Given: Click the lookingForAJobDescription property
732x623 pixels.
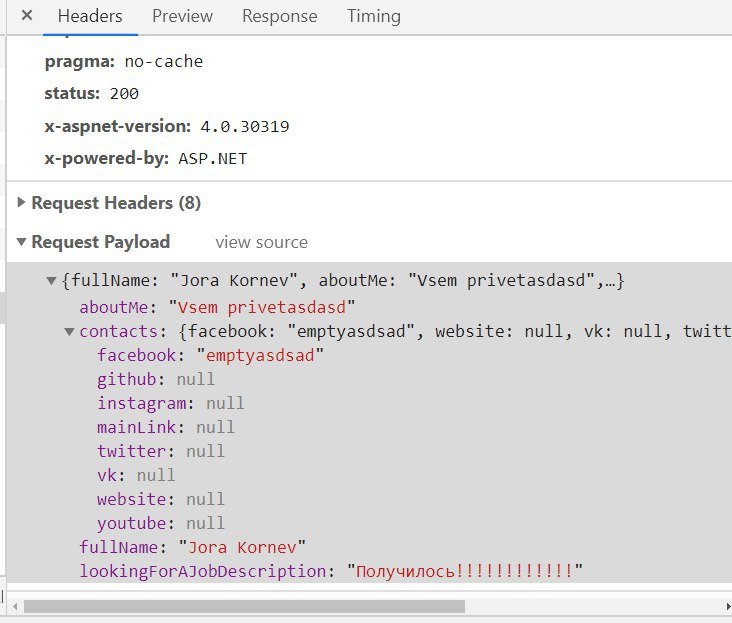Looking at the screenshot, I should [204, 571].
